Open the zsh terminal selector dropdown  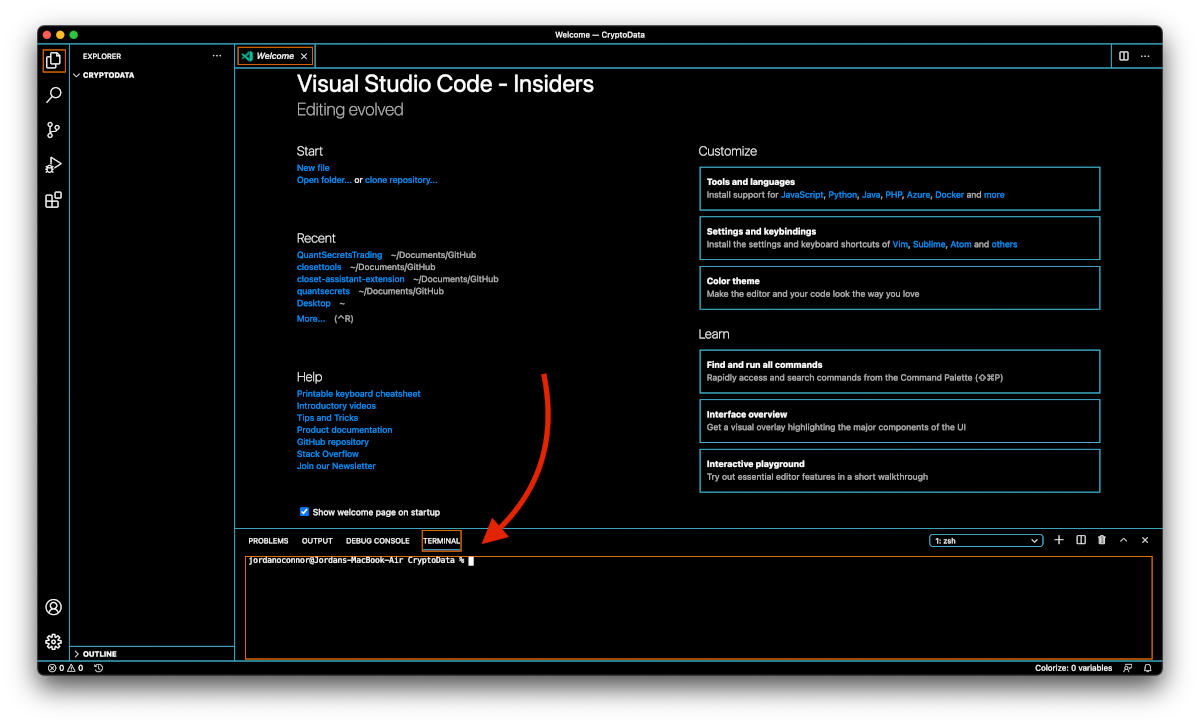coord(986,541)
